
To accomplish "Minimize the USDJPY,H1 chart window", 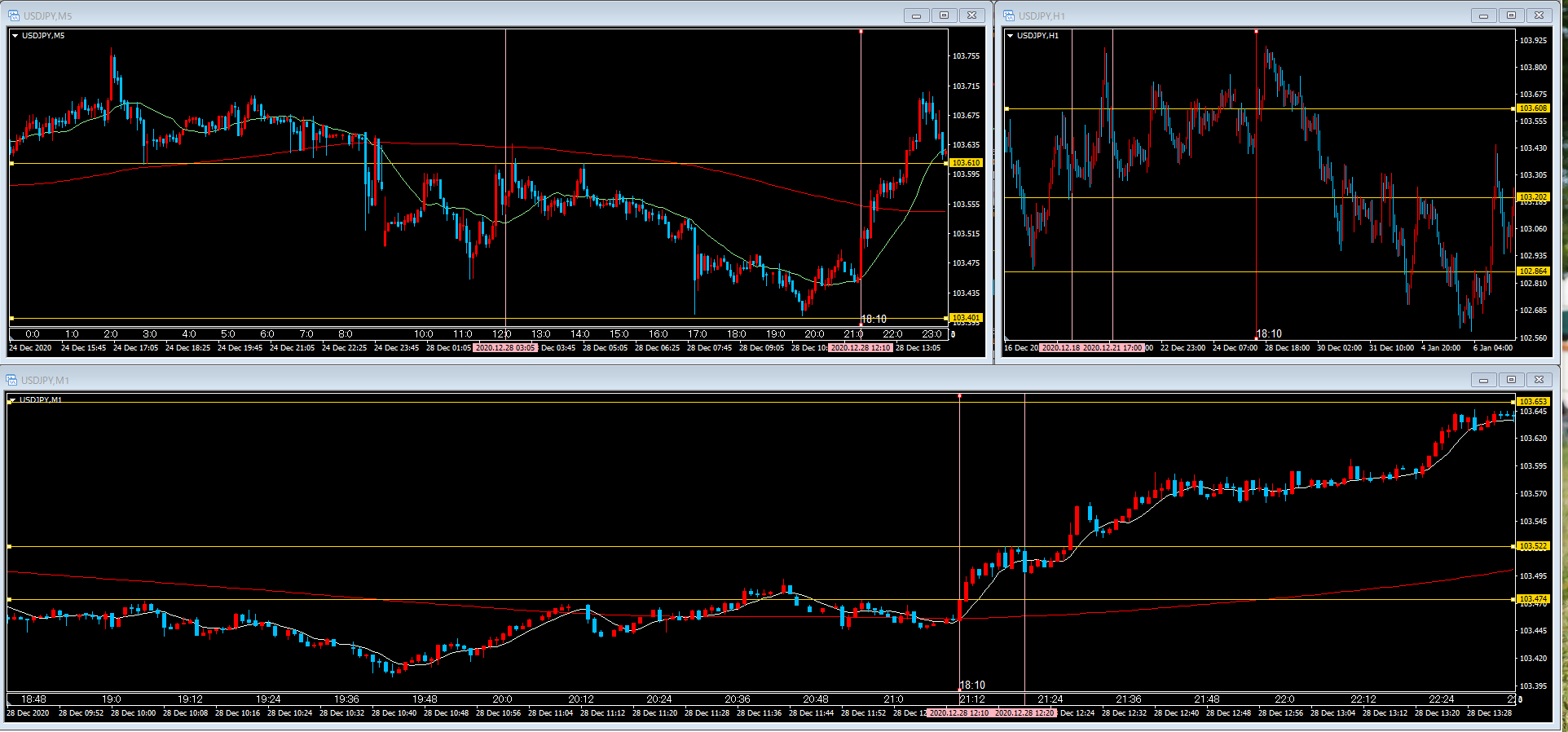I will pos(1483,15).
